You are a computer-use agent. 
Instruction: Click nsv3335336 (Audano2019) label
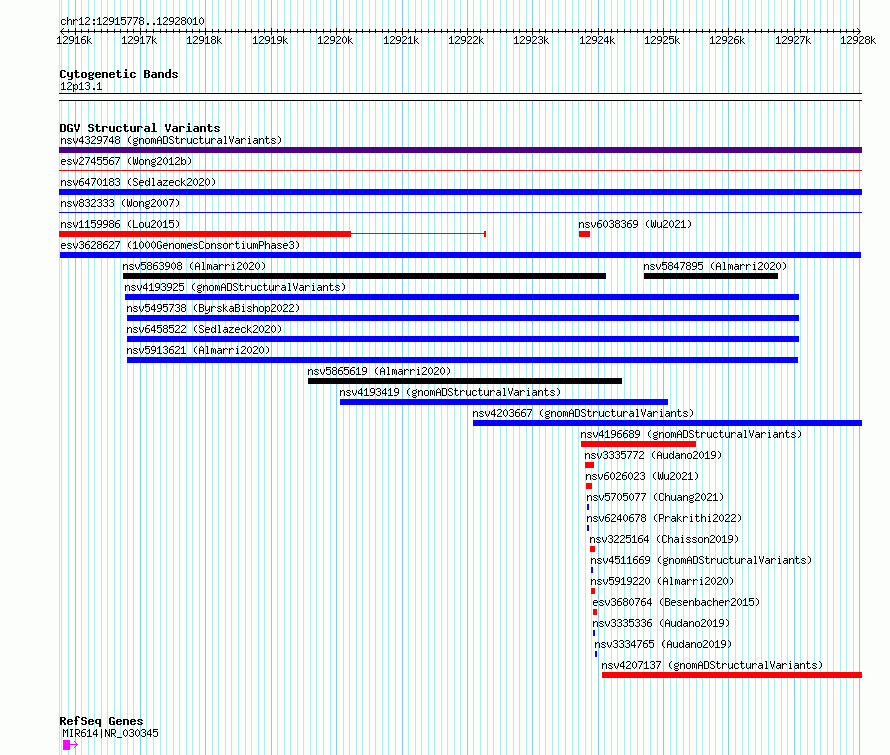click(x=661, y=623)
